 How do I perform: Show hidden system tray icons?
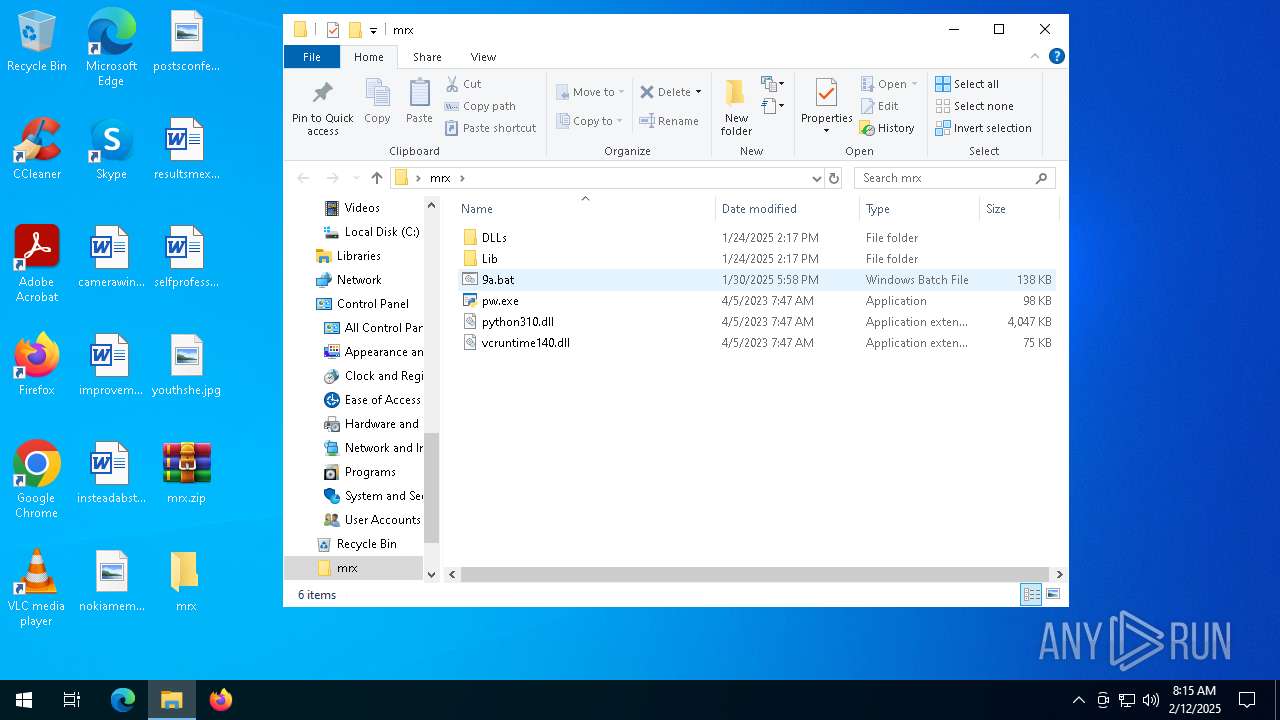coord(1078,700)
